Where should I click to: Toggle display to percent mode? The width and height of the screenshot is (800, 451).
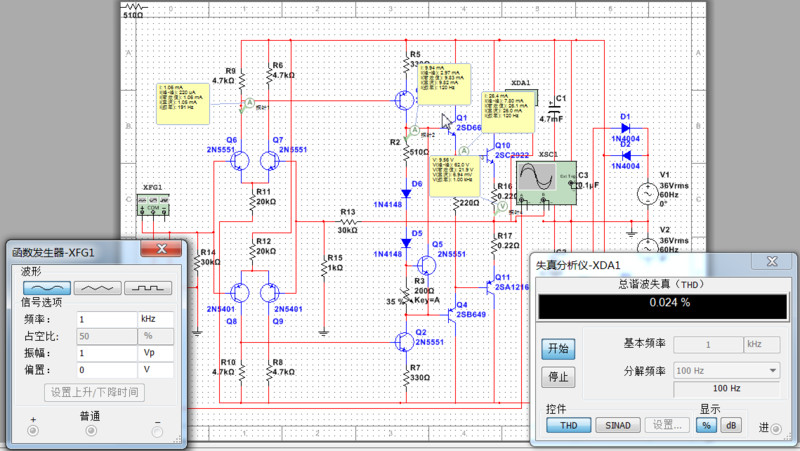706,424
